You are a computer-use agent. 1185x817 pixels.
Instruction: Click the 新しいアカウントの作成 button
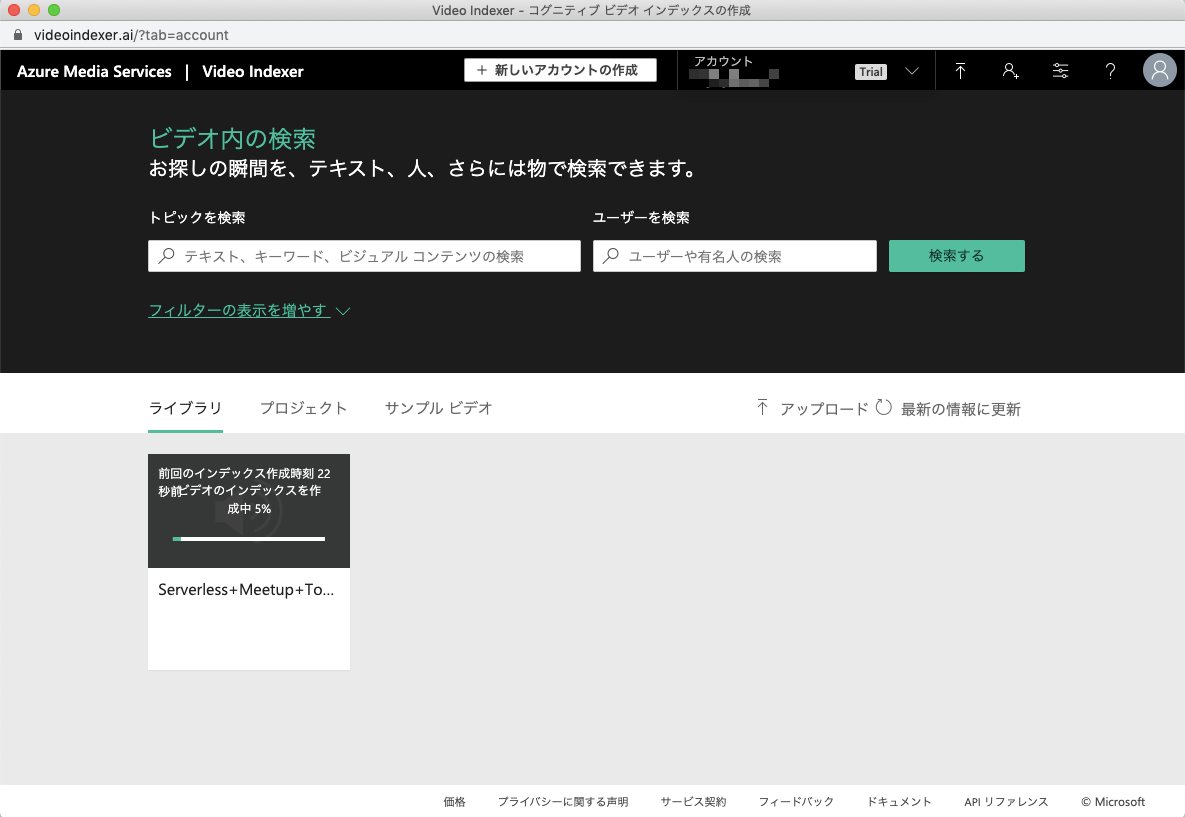(x=559, y=70)
